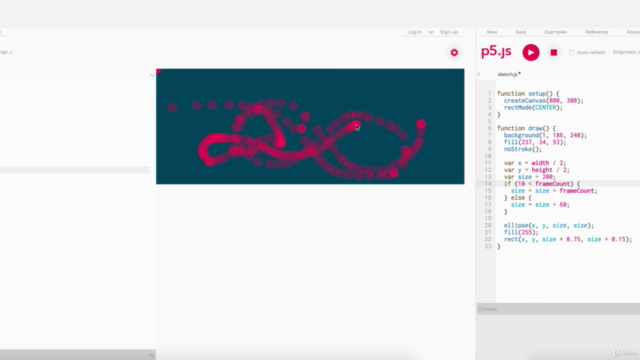Run the sketch with the play button
The width and height of the screenshot is (640, 360).
tap(531, 52)
